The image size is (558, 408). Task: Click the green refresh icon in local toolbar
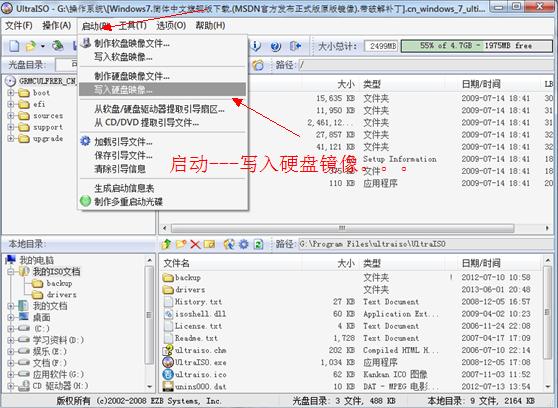pos(258,244)
